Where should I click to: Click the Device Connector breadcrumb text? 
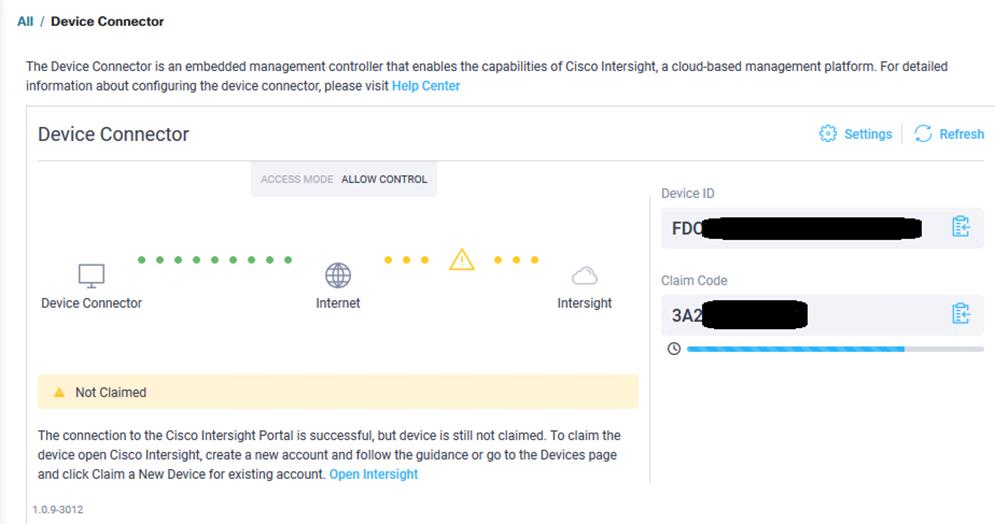coord(107,21)
